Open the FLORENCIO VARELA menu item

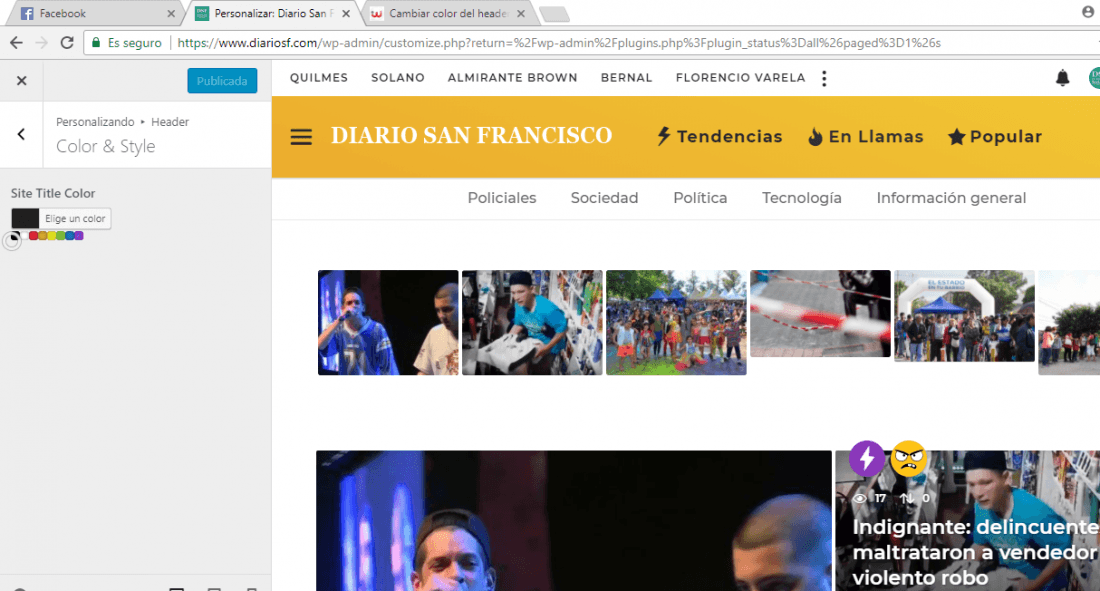740,78
